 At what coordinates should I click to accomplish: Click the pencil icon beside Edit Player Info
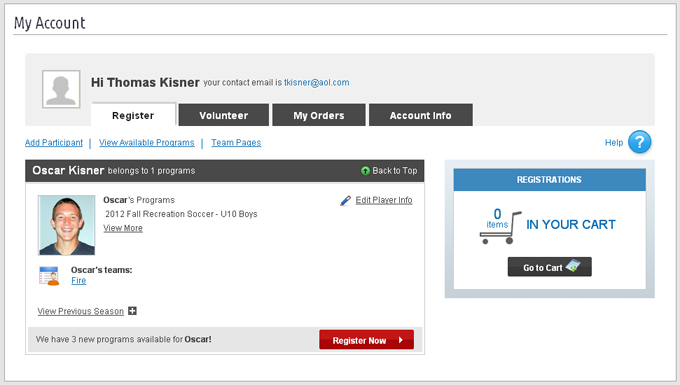coord(346,200)
